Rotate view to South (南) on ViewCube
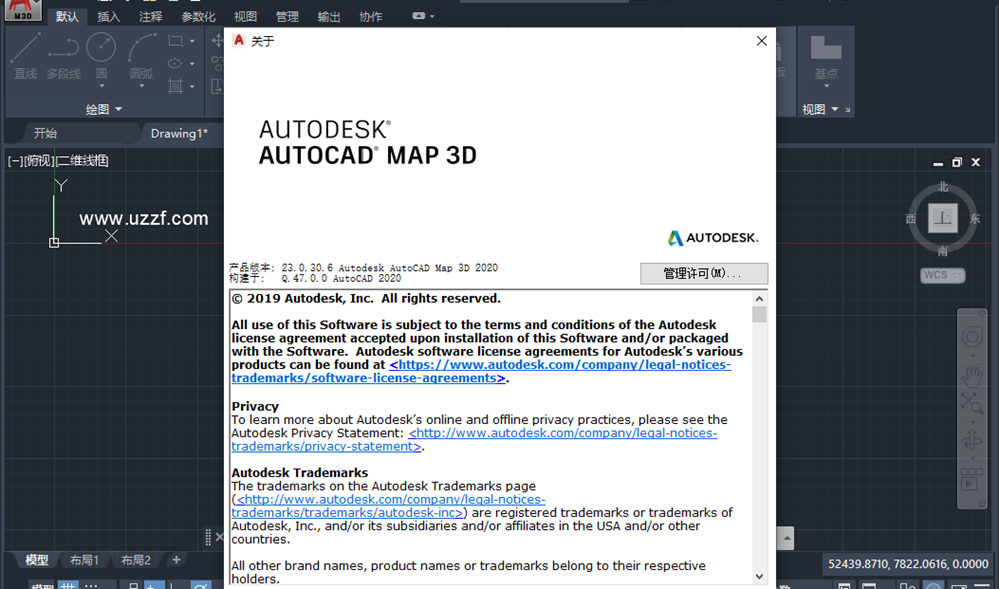Image resolution: width=999 pixels, height=589 pixels. pyautogui.click(x=943, y=251)
